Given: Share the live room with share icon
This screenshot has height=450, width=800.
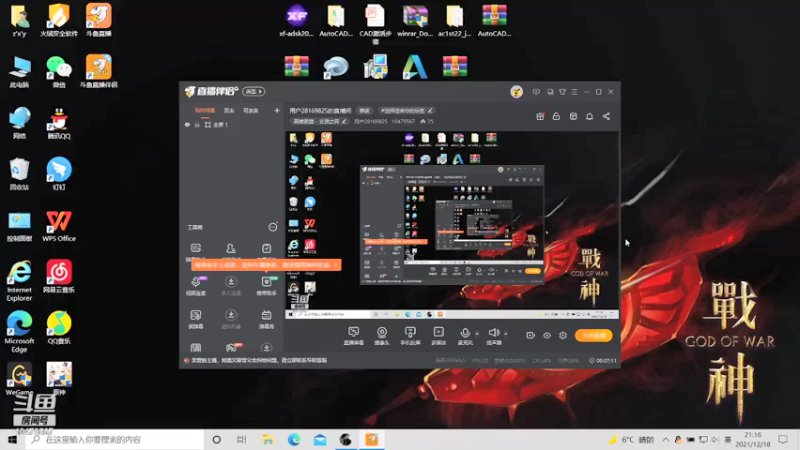Looking at the screenshot, I should coord(606,116).
